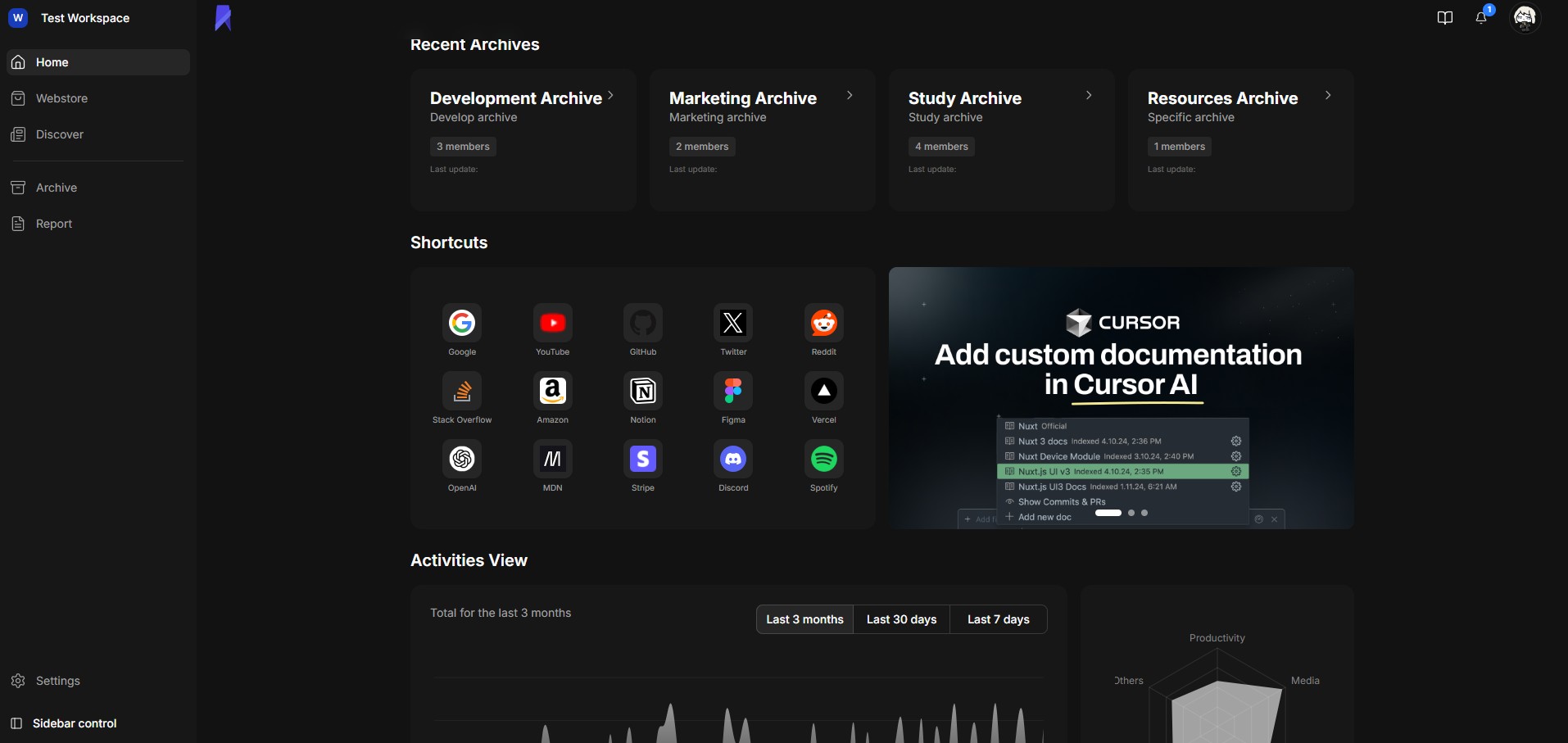Viewport: 1568px width, 743px height.
Task: Switch to Last 7 days view
Action: pyautogui.click(x=998, y=619)
